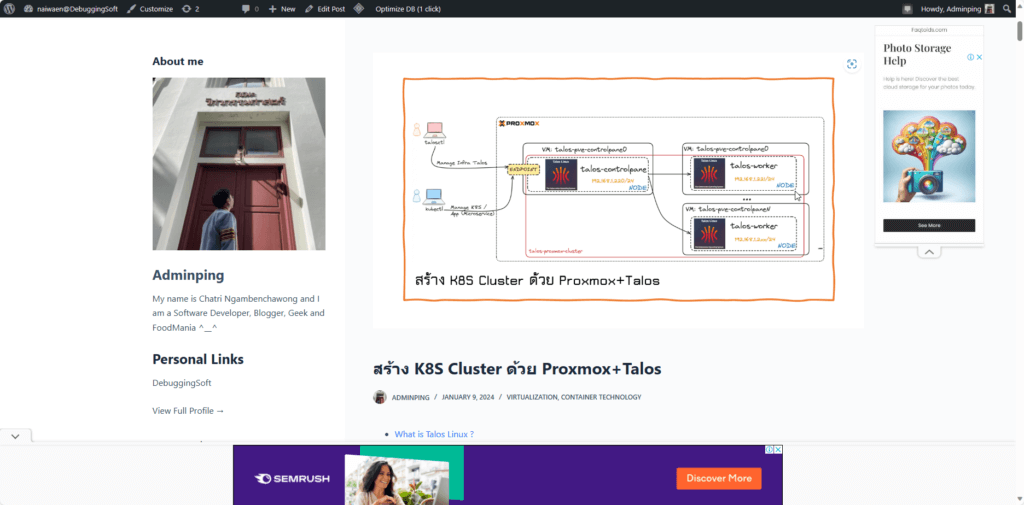Screen dimensions: 1024x505
Task: Click the Adminping name heading
Action: [x=188, y=275]
